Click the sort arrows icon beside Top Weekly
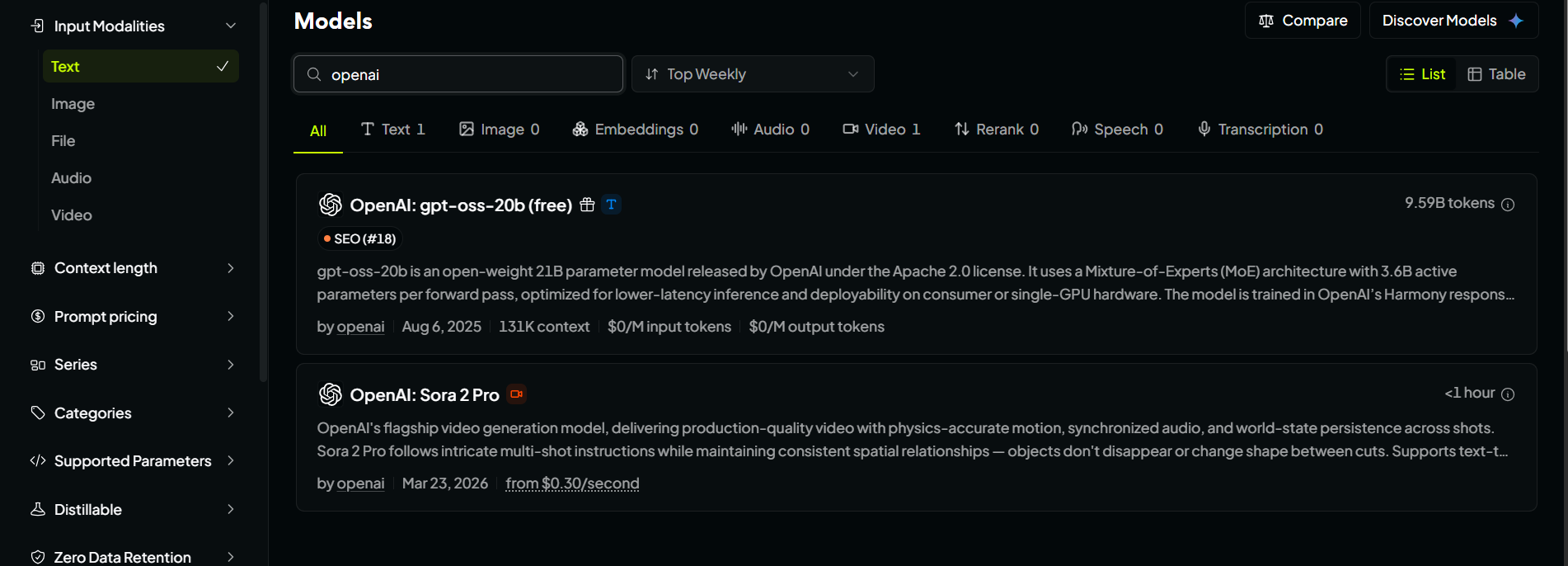The width and height of the screenshot is (1568, 566). 652,74
